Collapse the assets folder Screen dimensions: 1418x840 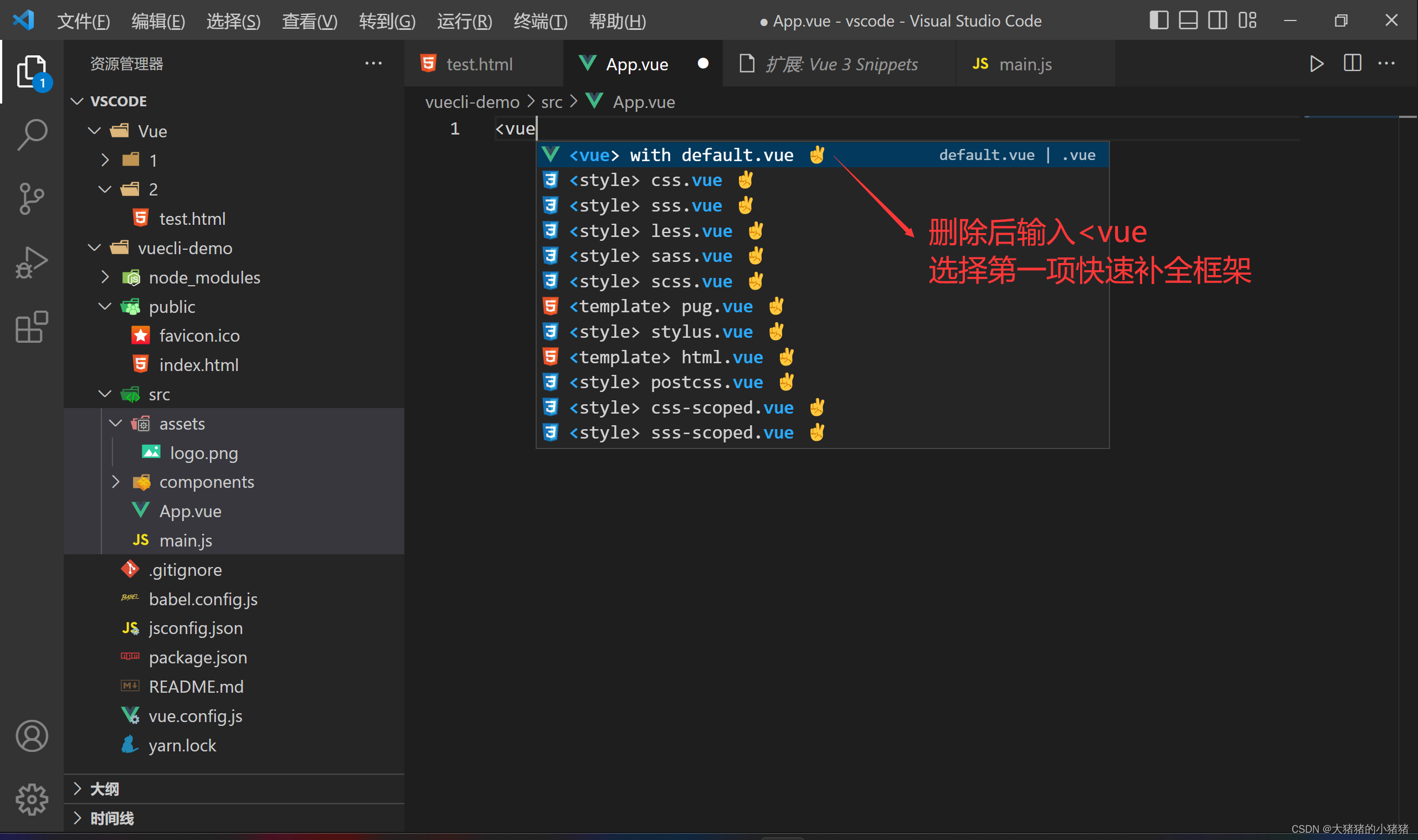[x=116, y=424]
